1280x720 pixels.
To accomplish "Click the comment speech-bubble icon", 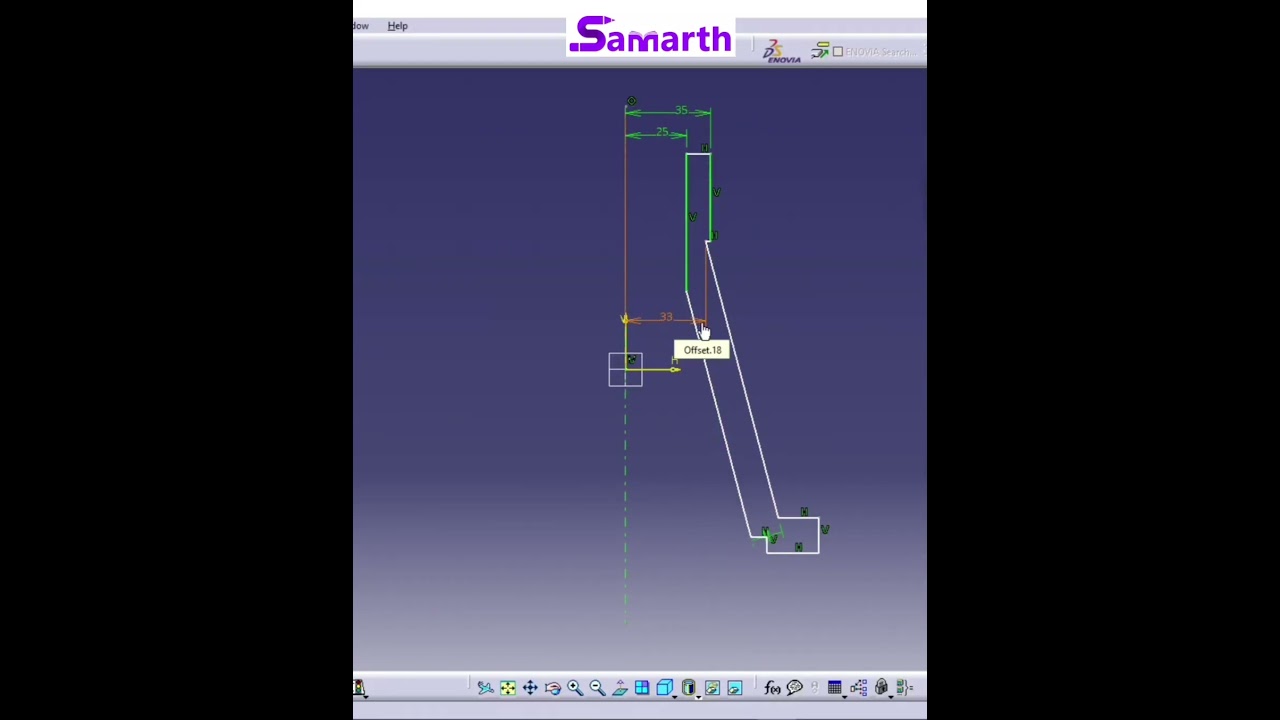I will (x=794, y=688).
